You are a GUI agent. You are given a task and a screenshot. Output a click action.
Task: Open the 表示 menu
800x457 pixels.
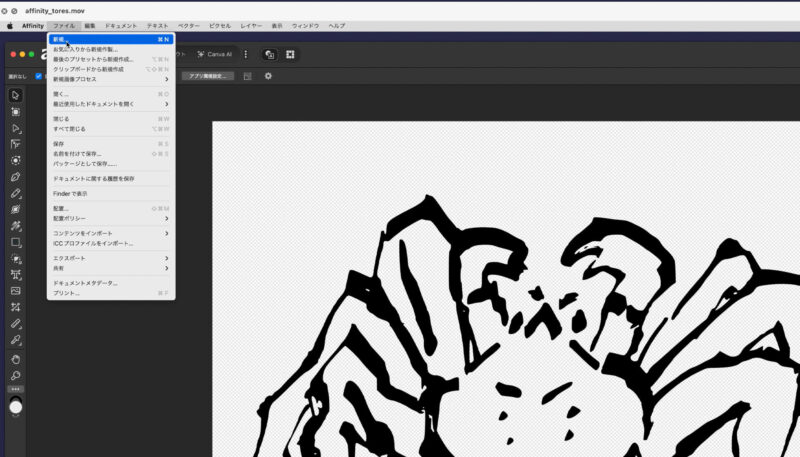pyautogui.click(x=277, y=26)
